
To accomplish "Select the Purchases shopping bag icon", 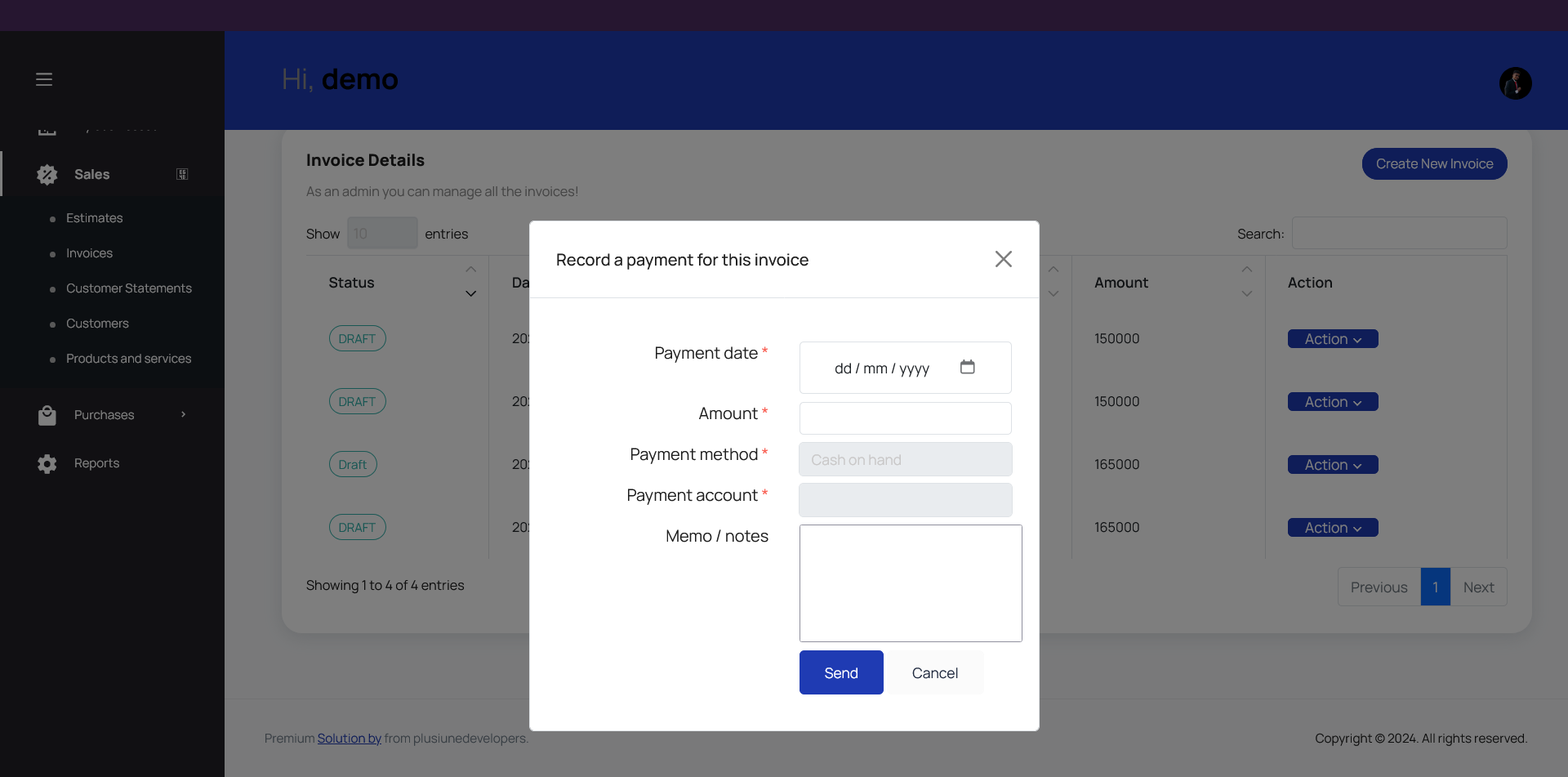I will (47, 414).
